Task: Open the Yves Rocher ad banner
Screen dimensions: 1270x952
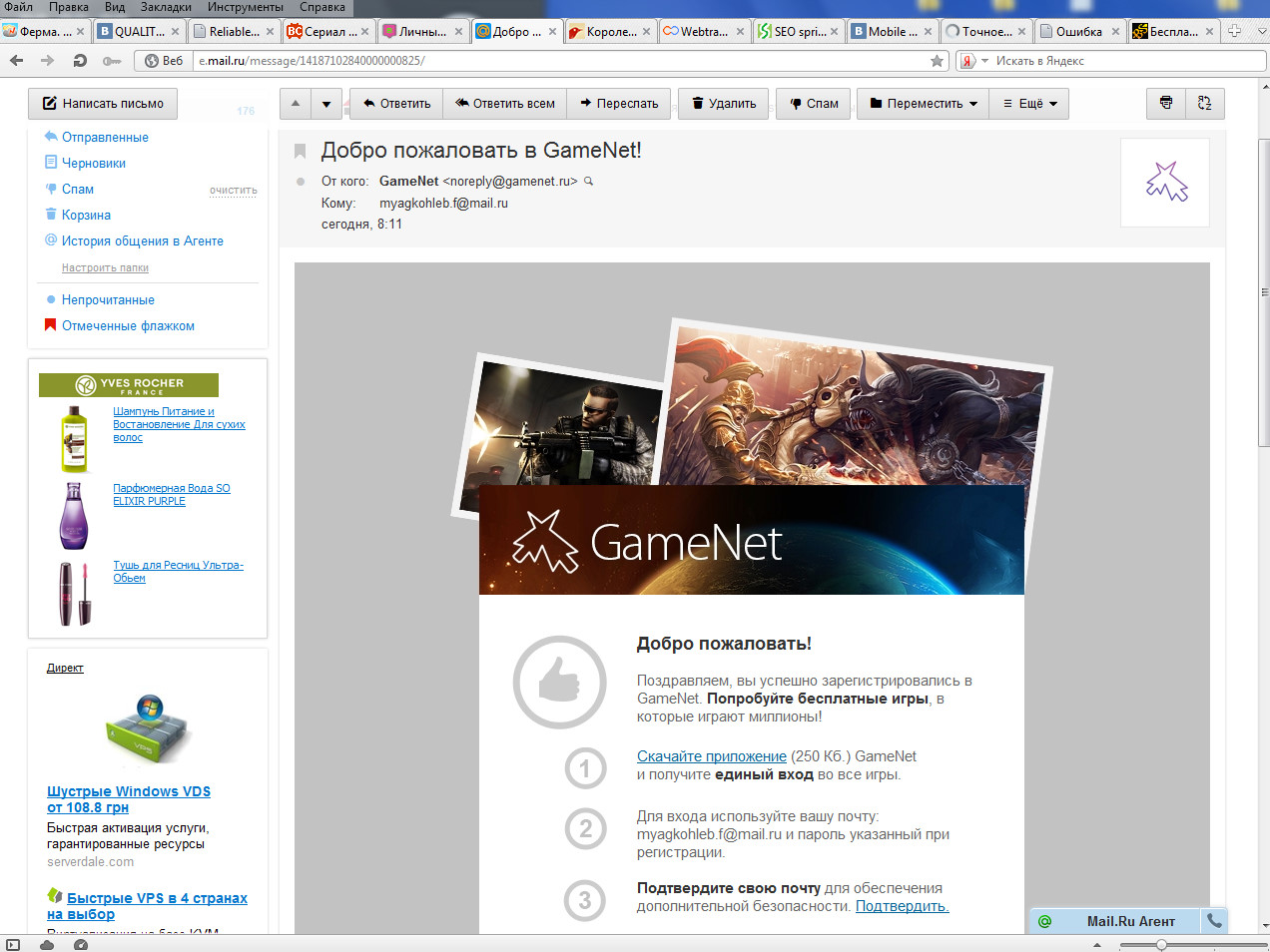Action: (x=129, y=385)
